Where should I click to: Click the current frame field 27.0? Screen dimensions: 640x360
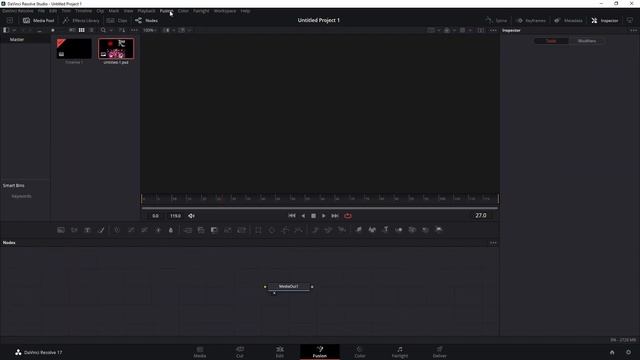pos(481,216)
